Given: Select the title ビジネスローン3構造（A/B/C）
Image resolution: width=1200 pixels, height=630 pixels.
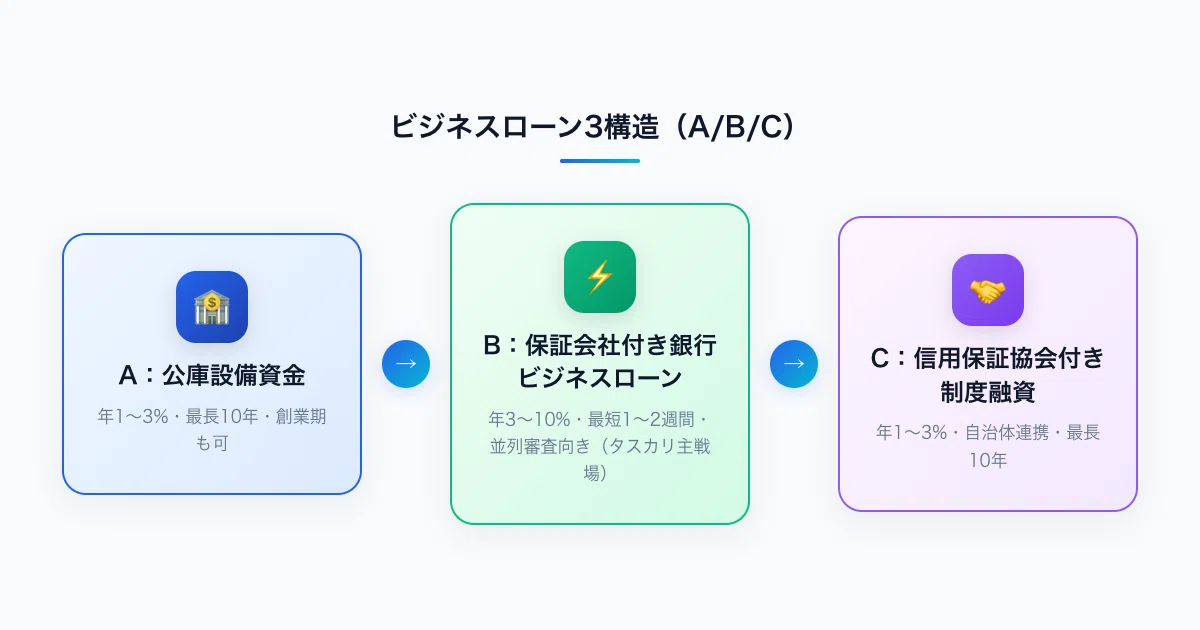Looking at the screenshot, I should click(x=600, y=127).
